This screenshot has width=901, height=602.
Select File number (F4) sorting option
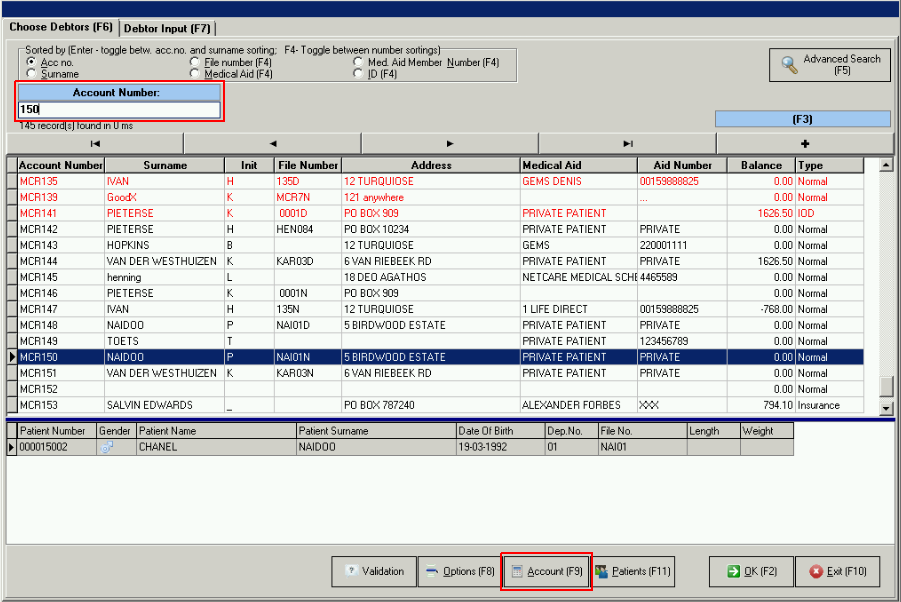pyautogui.click(x=195, y=63)
